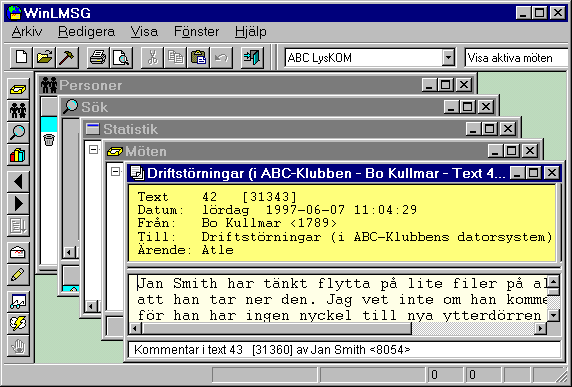This screenshot has height=387, width=572.
Task: Open the Arkiv menu
Action: coord(27,32)
